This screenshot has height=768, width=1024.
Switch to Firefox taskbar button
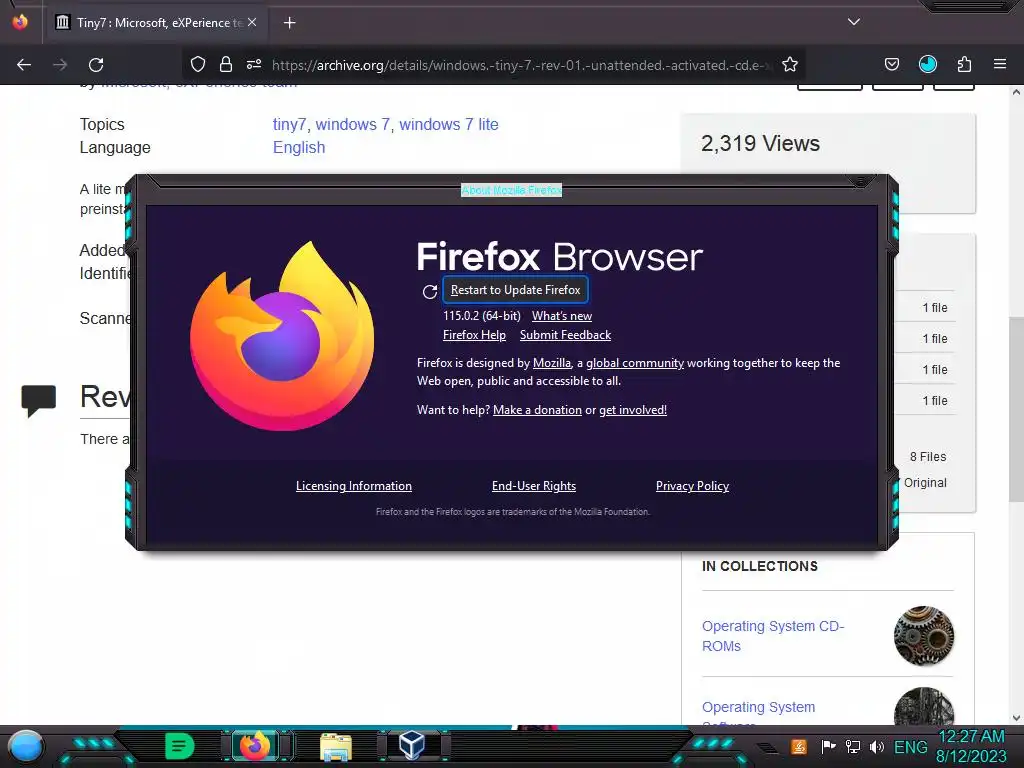[x=256, y=746]
